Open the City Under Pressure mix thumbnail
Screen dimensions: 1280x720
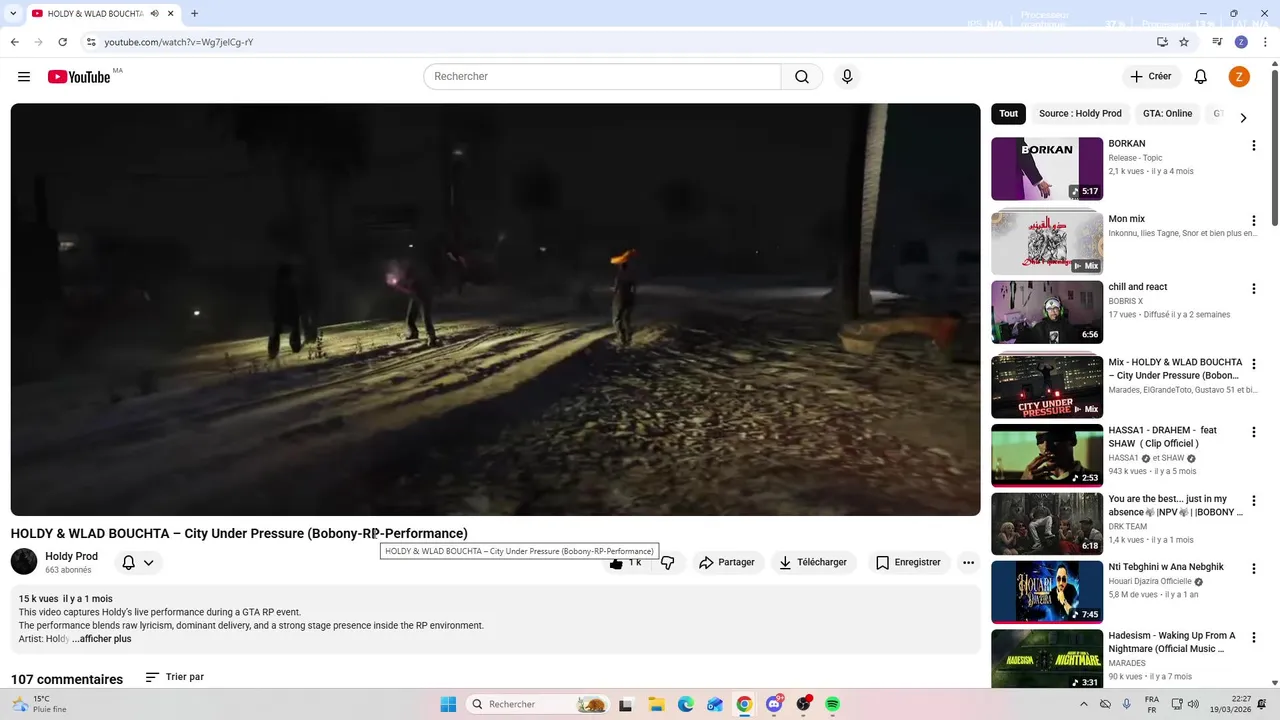coord(1047,387)
